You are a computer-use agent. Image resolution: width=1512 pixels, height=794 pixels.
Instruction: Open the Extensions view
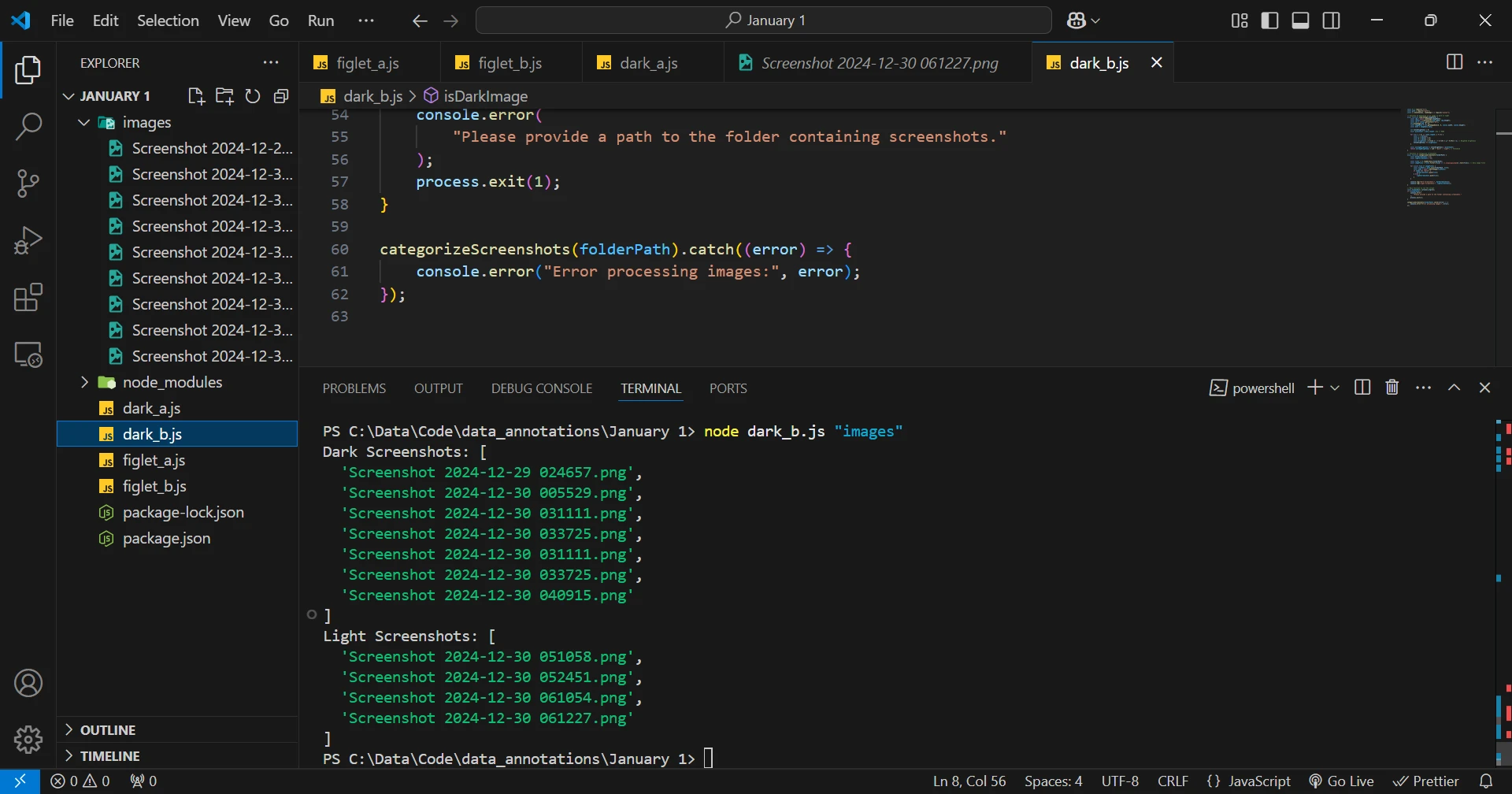click(x=28, y=298)
